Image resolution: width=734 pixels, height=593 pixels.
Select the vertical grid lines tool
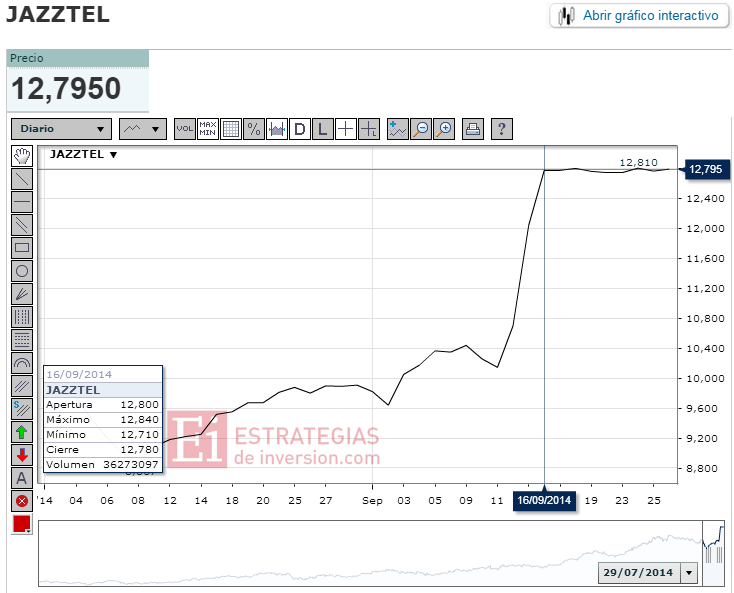(x=22, y=317)
